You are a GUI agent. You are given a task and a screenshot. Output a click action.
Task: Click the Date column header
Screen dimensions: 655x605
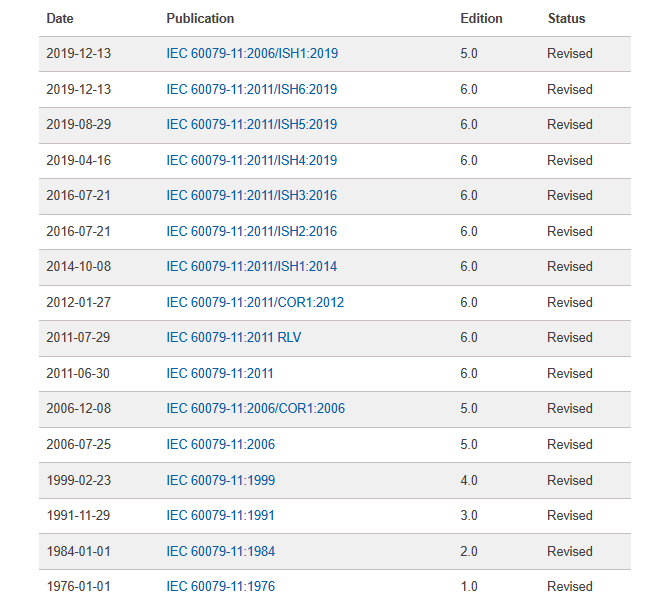(x=60, y=19)
